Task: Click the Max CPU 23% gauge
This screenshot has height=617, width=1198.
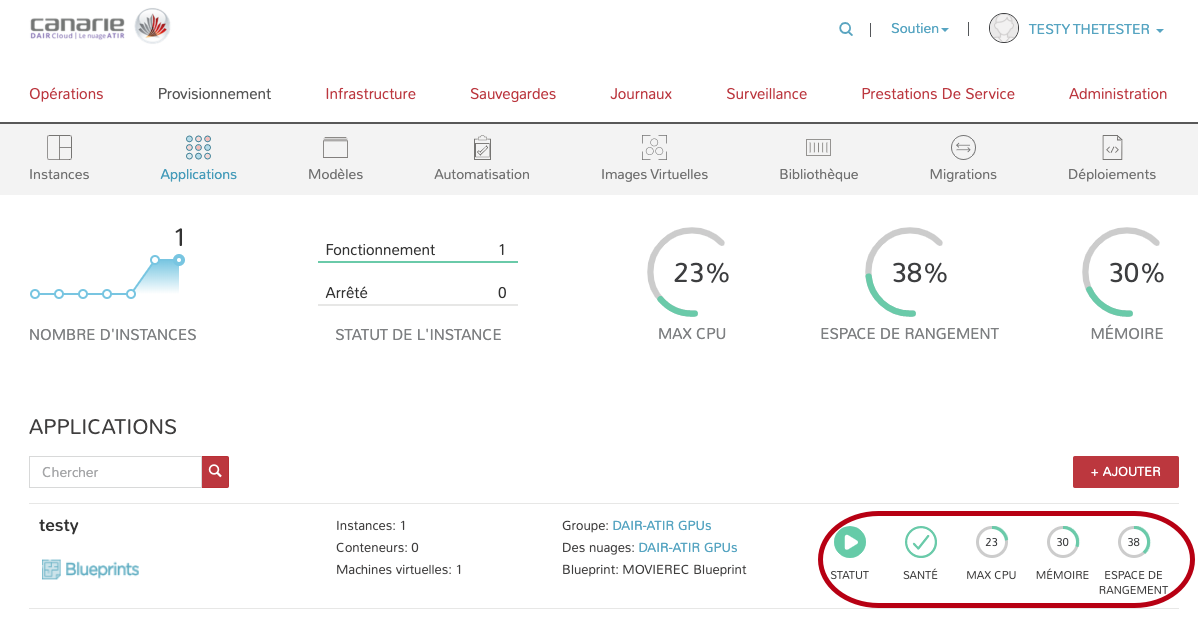Action: click(x=691, y=273)
